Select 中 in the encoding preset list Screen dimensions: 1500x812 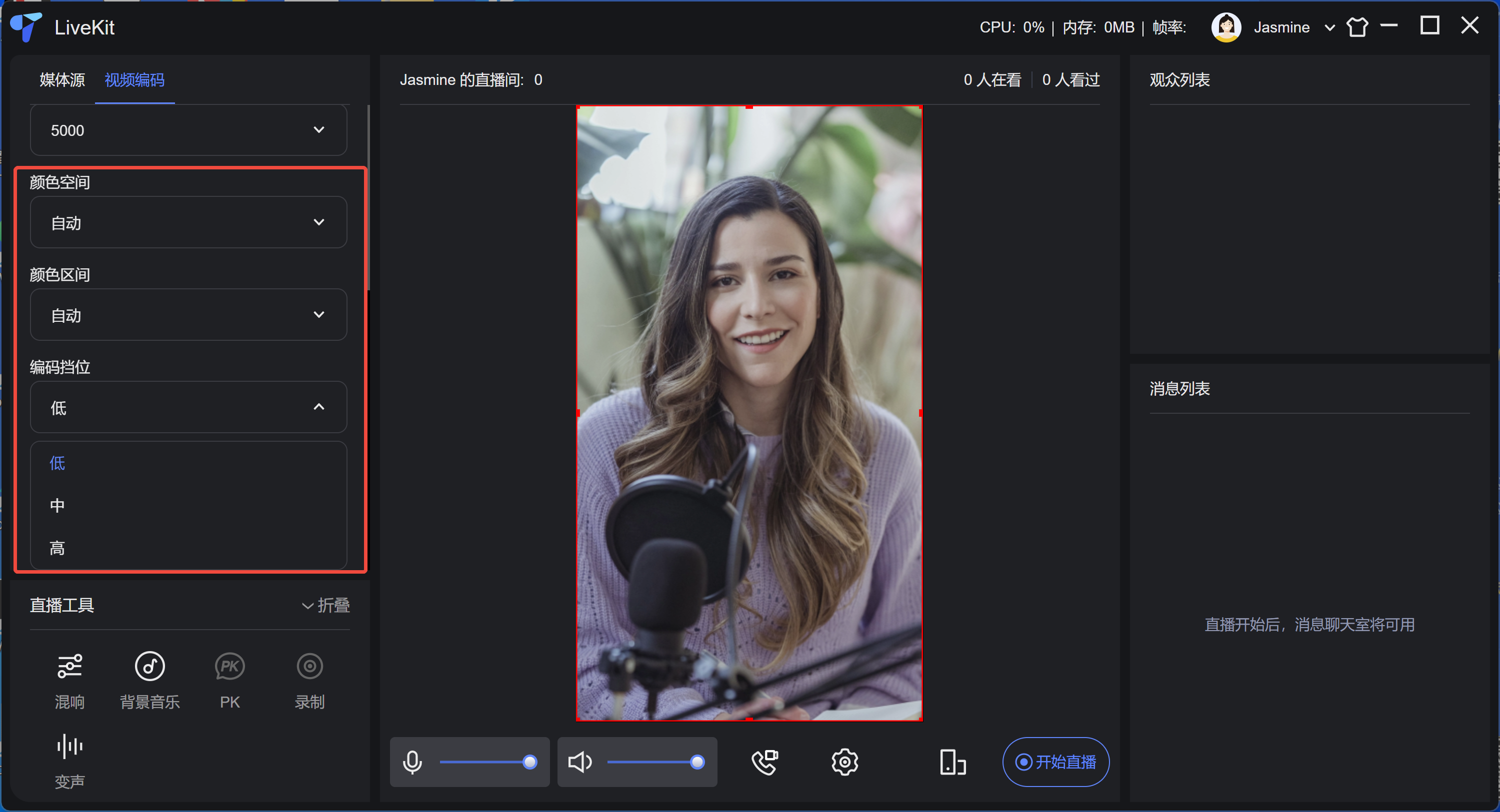pyautogui.click(x=57, y=505)
